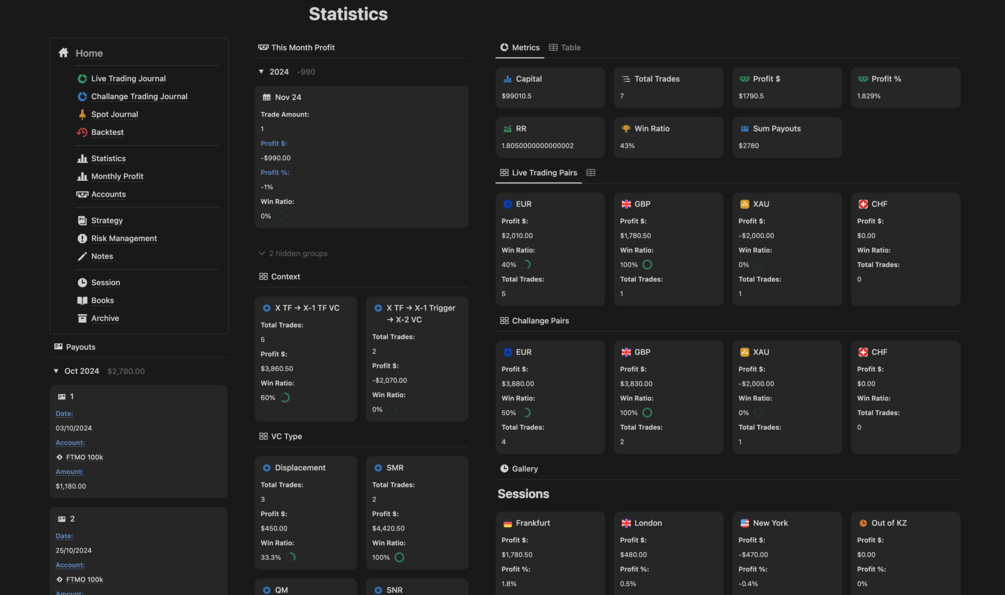The width and height of the screenshot is (1005, 595).
Task: Click the Frankfurt German flag icon
Action: [508, 523]
